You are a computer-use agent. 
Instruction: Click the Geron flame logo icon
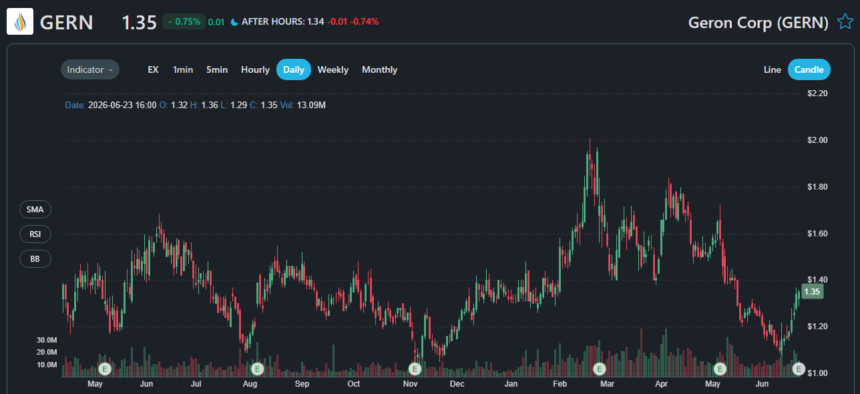pos(20,22)
